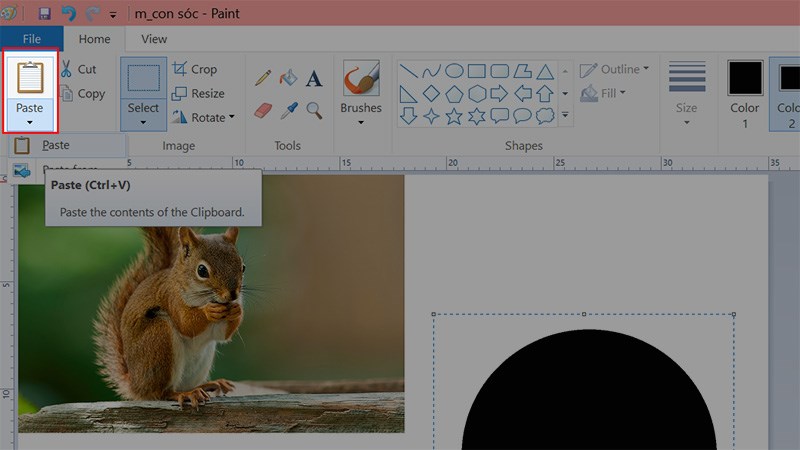Activate the Color picker eyedropper
The image size is (800, 450).
coord(289,110)
